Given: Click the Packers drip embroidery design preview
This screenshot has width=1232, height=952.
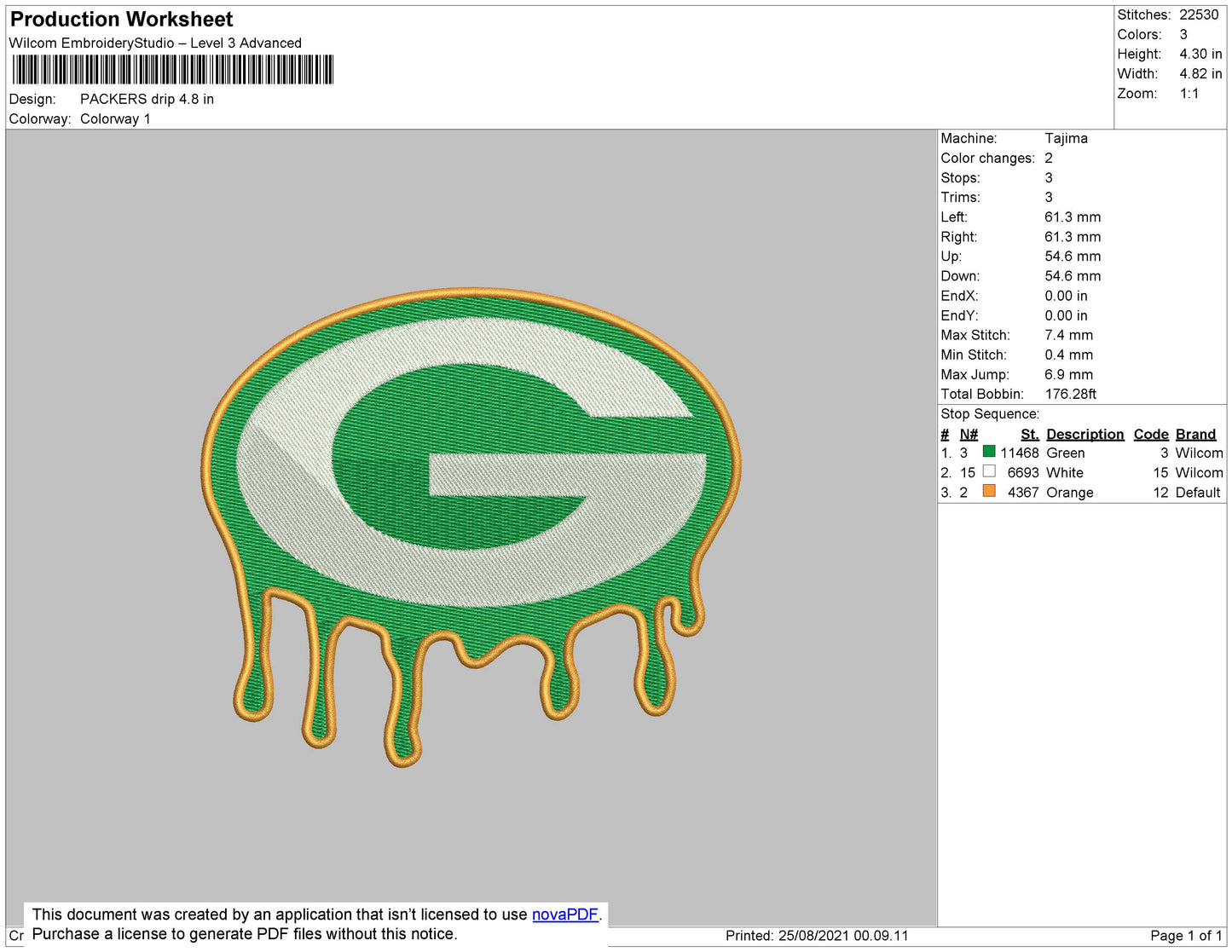Looking at the screenshot, I should pos(471,526).
